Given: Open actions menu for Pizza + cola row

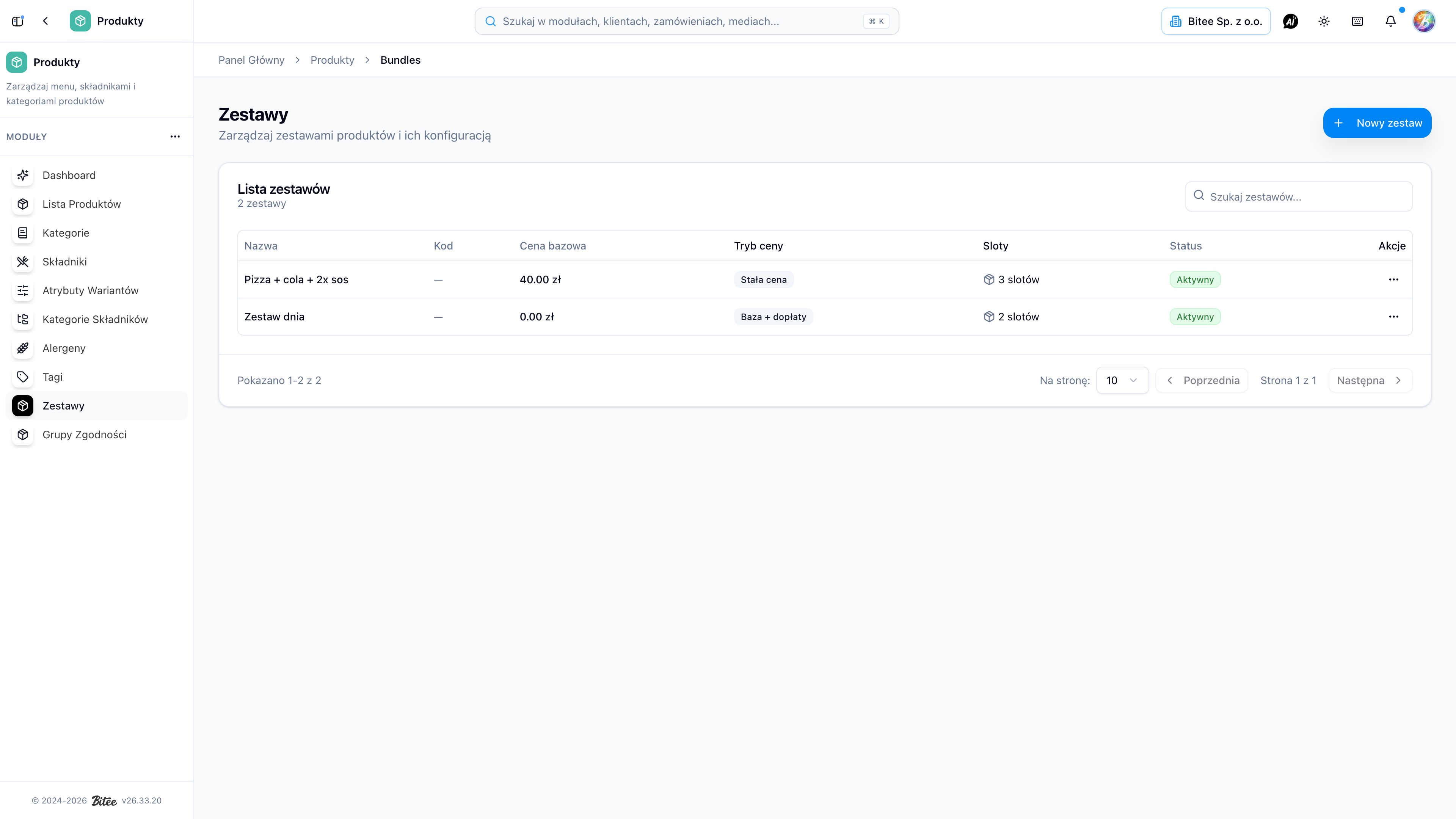Looking at the screenshot, I should (1393, 279).
